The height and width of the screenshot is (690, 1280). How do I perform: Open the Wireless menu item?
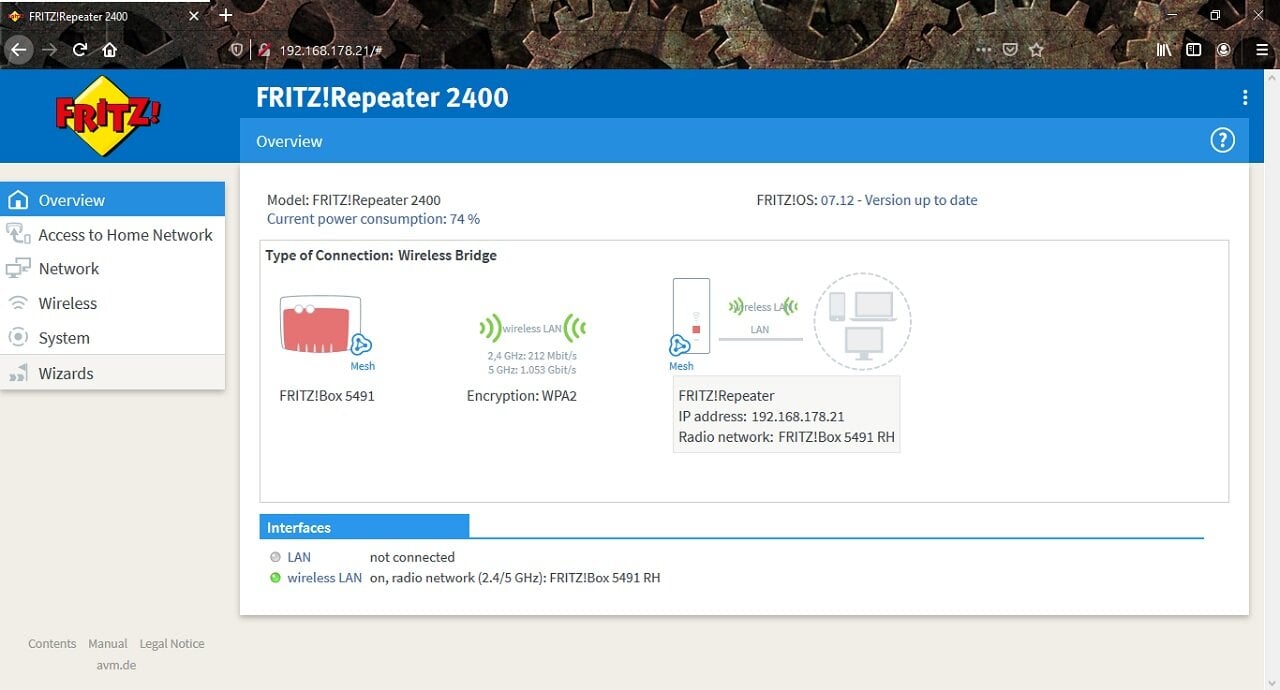pos(112,304)
